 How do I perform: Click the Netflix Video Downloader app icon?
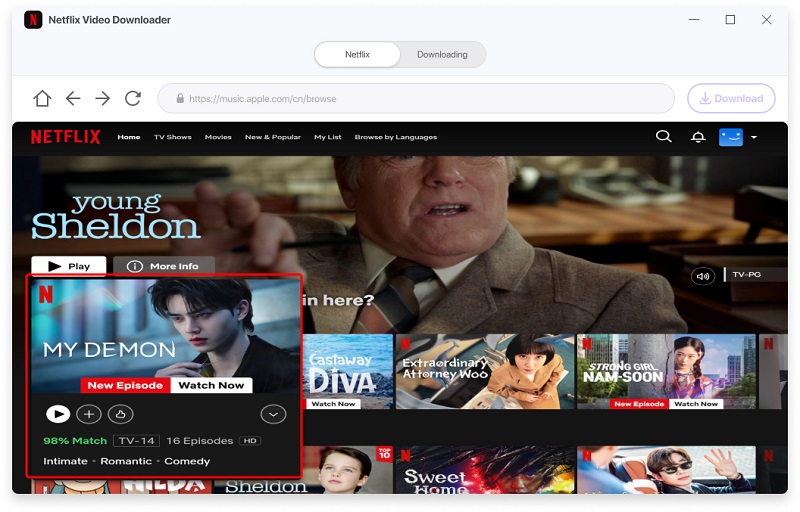coord(33,20)
